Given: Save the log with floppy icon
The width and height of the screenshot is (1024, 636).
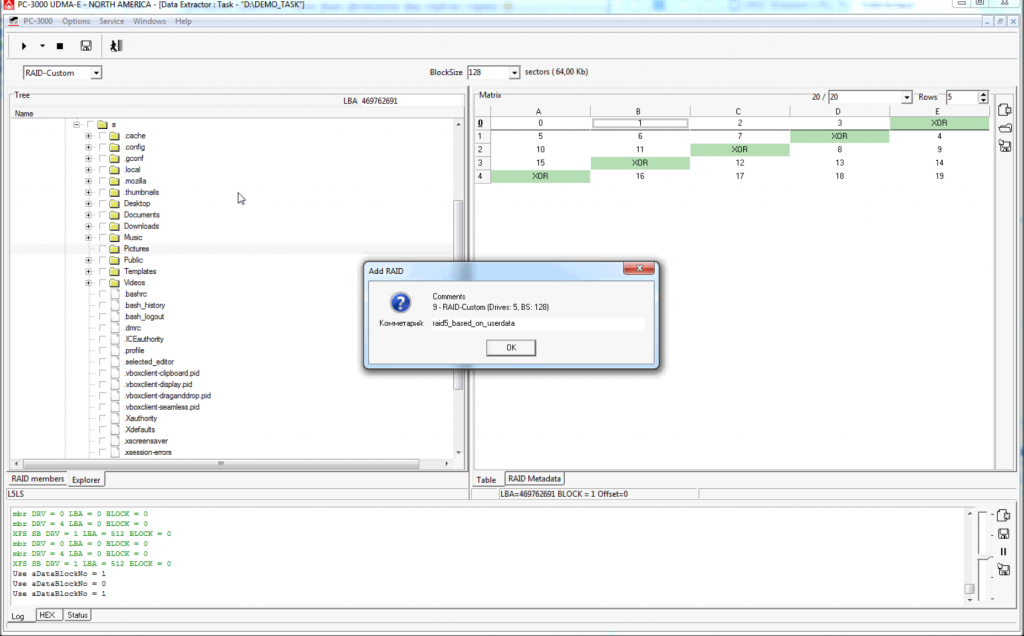Looking at the screenshot, I should click(x=1003, y=534).
